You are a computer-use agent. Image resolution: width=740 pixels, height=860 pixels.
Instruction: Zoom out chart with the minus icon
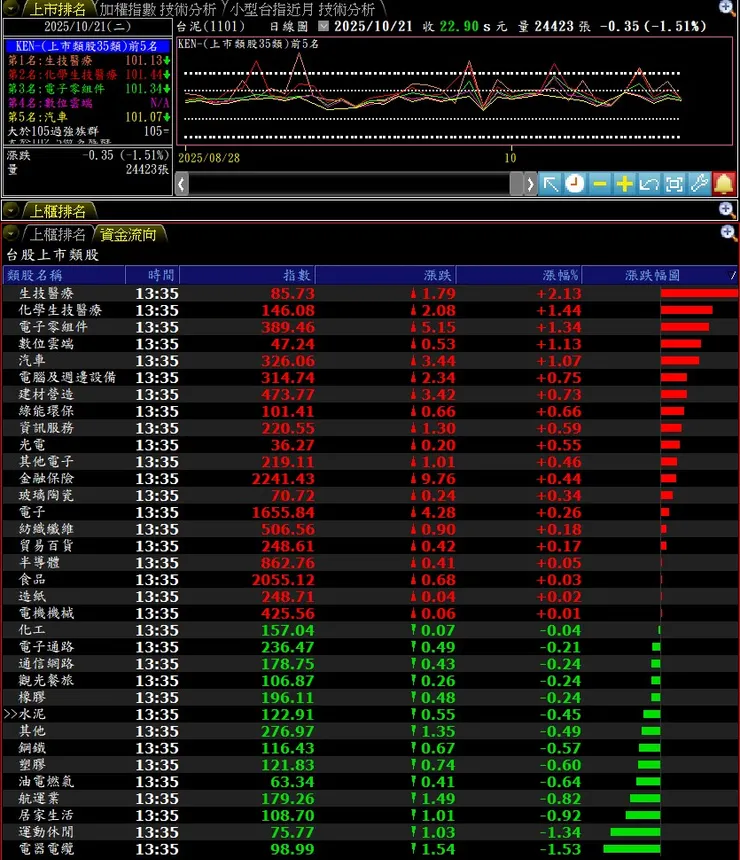click(x=600, y=184)
